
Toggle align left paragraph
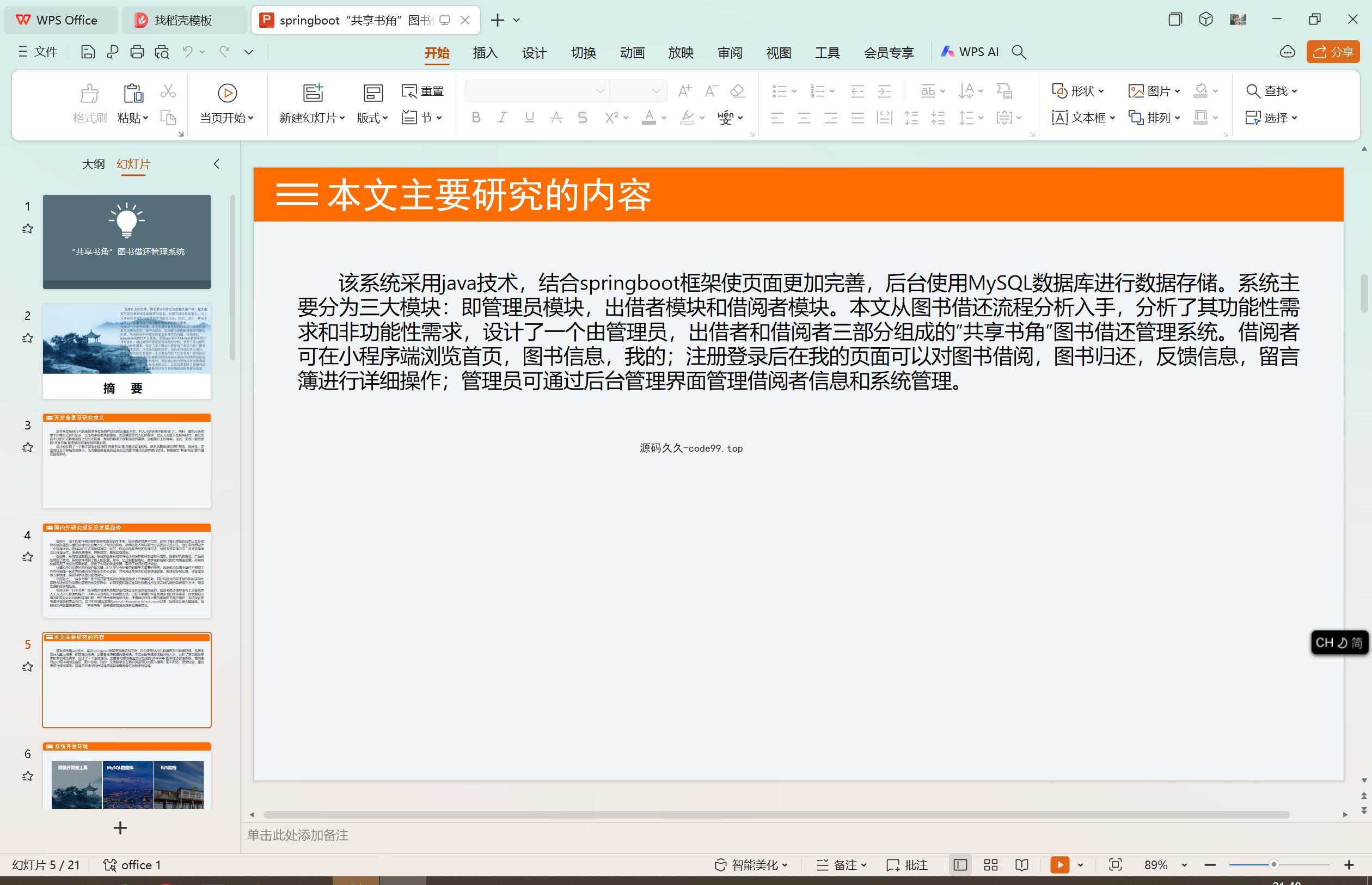pyautogui.click(x=777, y=118)
